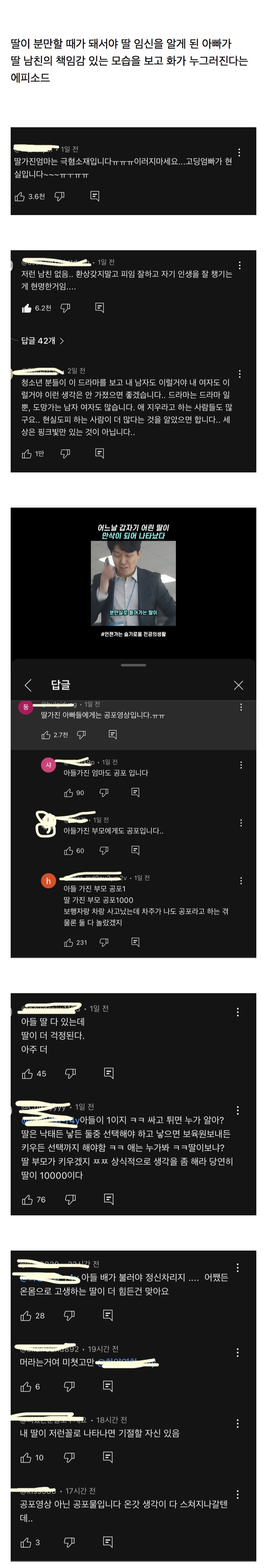
Task: Like the comment with 1만 likes
Action: pos(27,454)
